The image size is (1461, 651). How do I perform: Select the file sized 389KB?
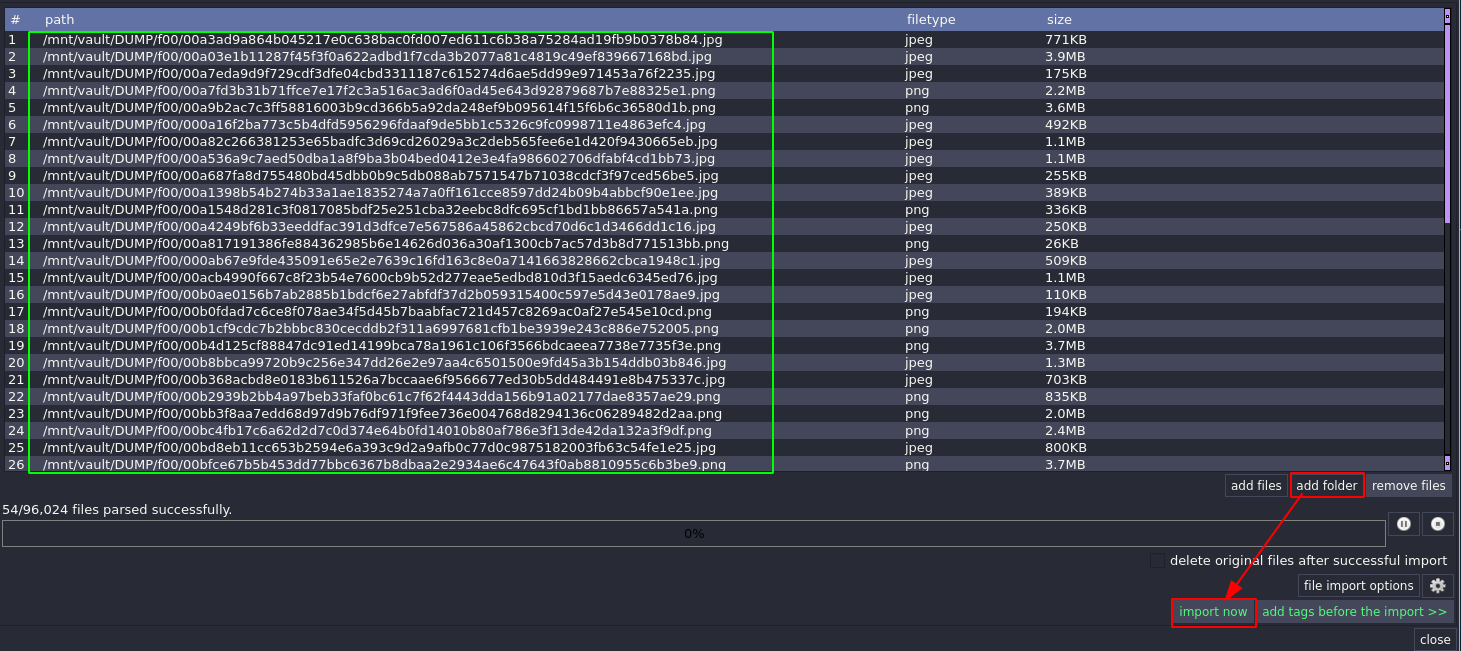(x=723, y=193)
